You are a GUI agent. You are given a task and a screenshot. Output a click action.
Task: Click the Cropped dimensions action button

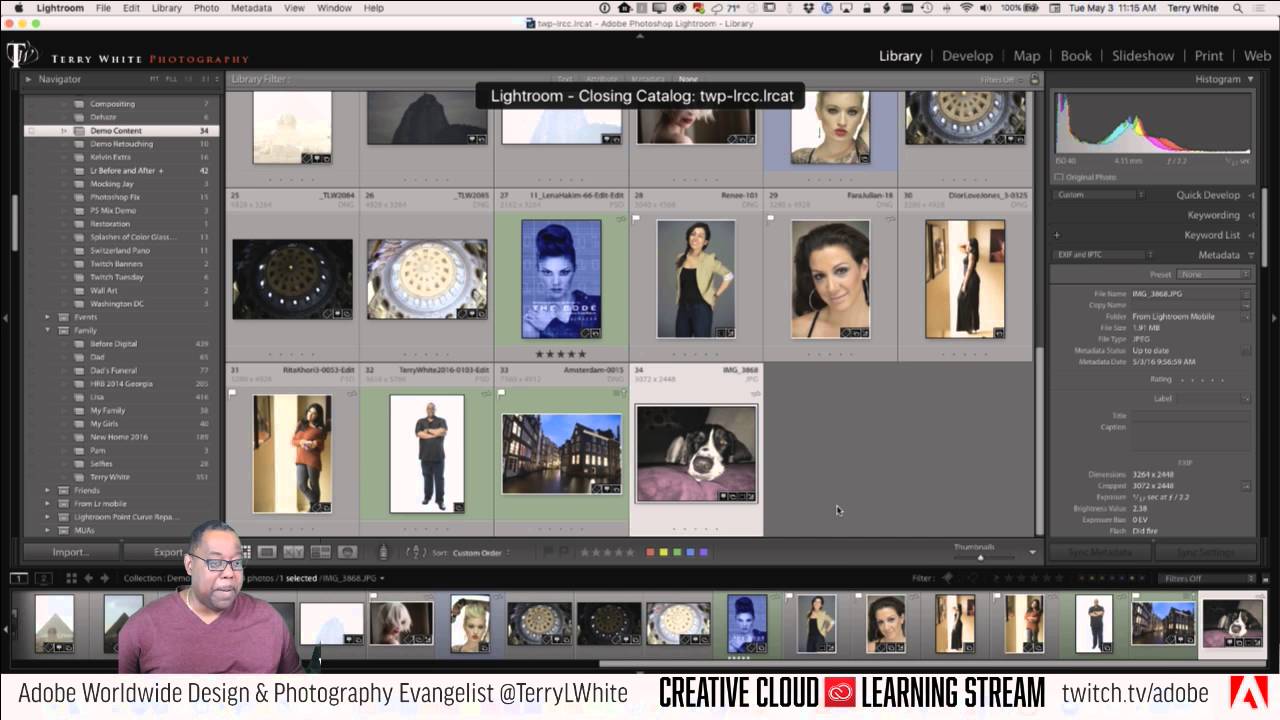[x=1246, y=486]
